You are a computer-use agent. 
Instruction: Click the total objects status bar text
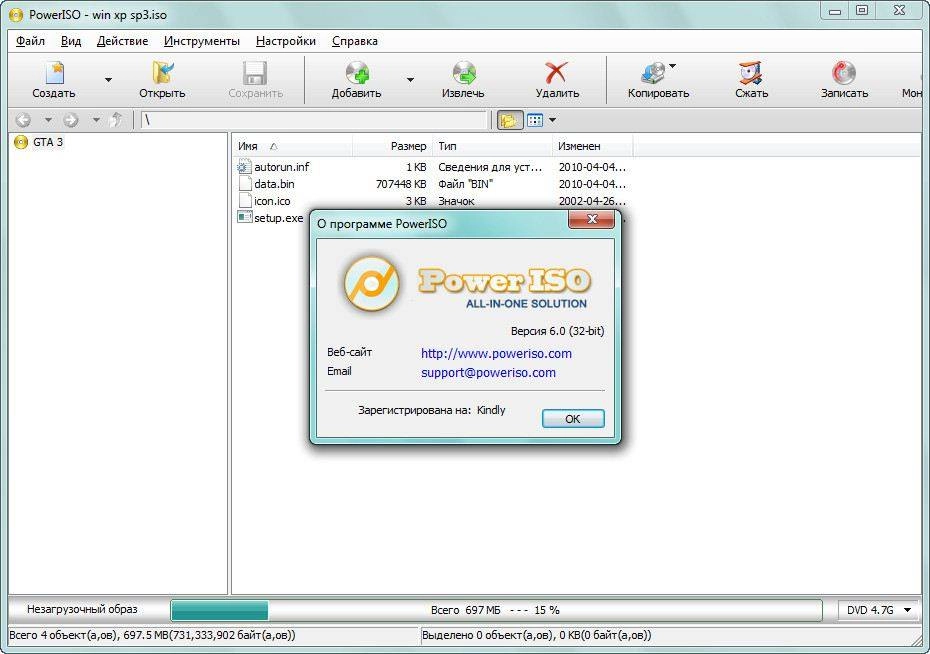click(152, 636)
